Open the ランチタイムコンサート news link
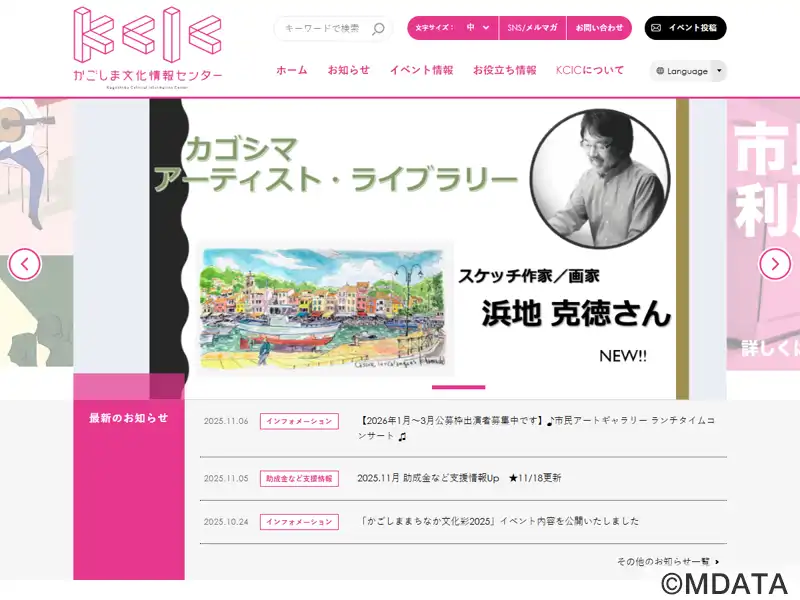The image size is (800, 600). pos(536,428)
